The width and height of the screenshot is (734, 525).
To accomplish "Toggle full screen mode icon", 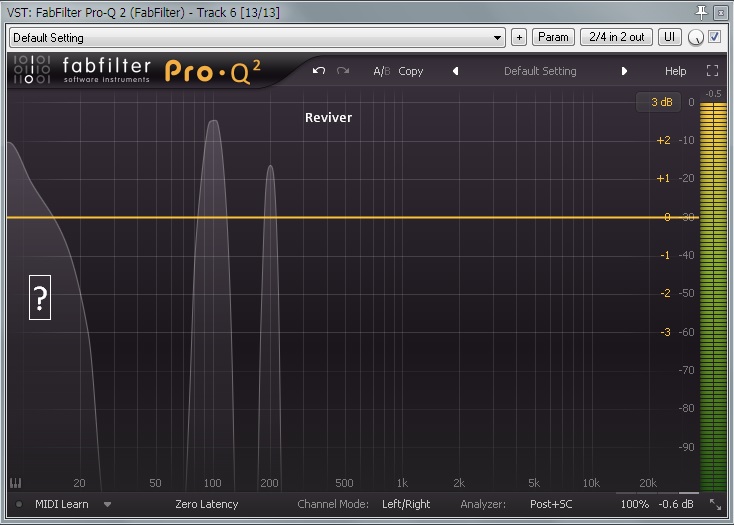I will click(712, 71).
